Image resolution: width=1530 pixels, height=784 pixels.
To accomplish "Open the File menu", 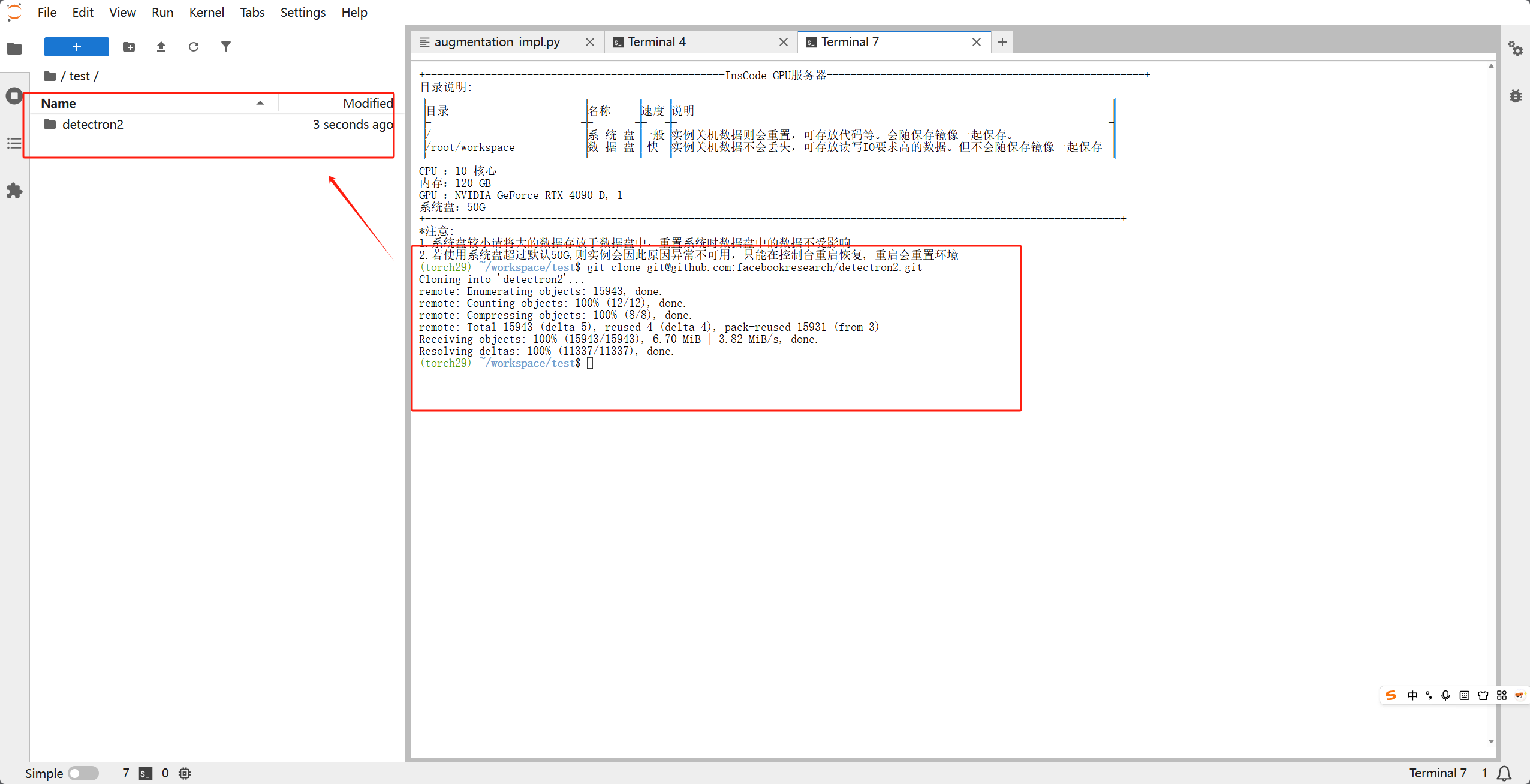I will pos(47,12).
